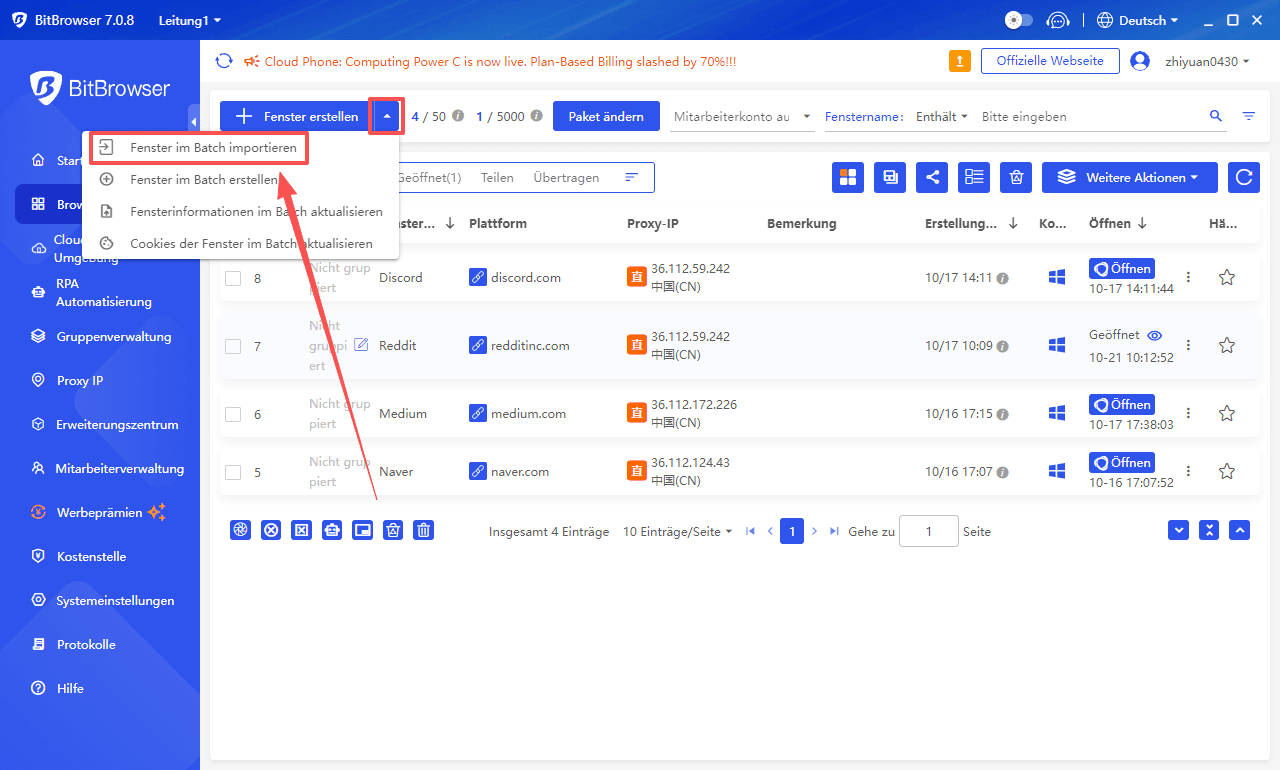This screenshot has width=1280, height=770.
Task: Open the RPA robot icon in the bottom action row
Action: (x=332, y=530)
